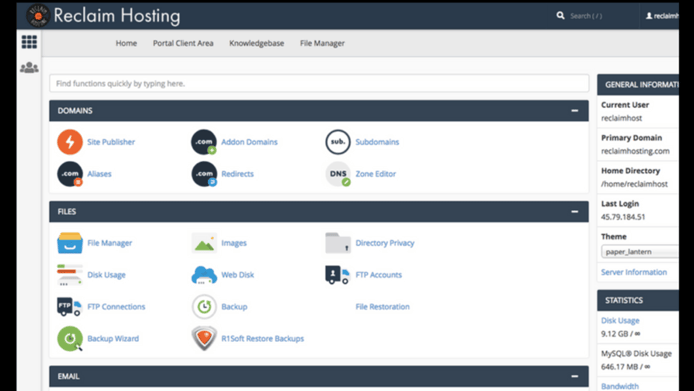Click the File Manager drawer icon

[x=70, y=243]
